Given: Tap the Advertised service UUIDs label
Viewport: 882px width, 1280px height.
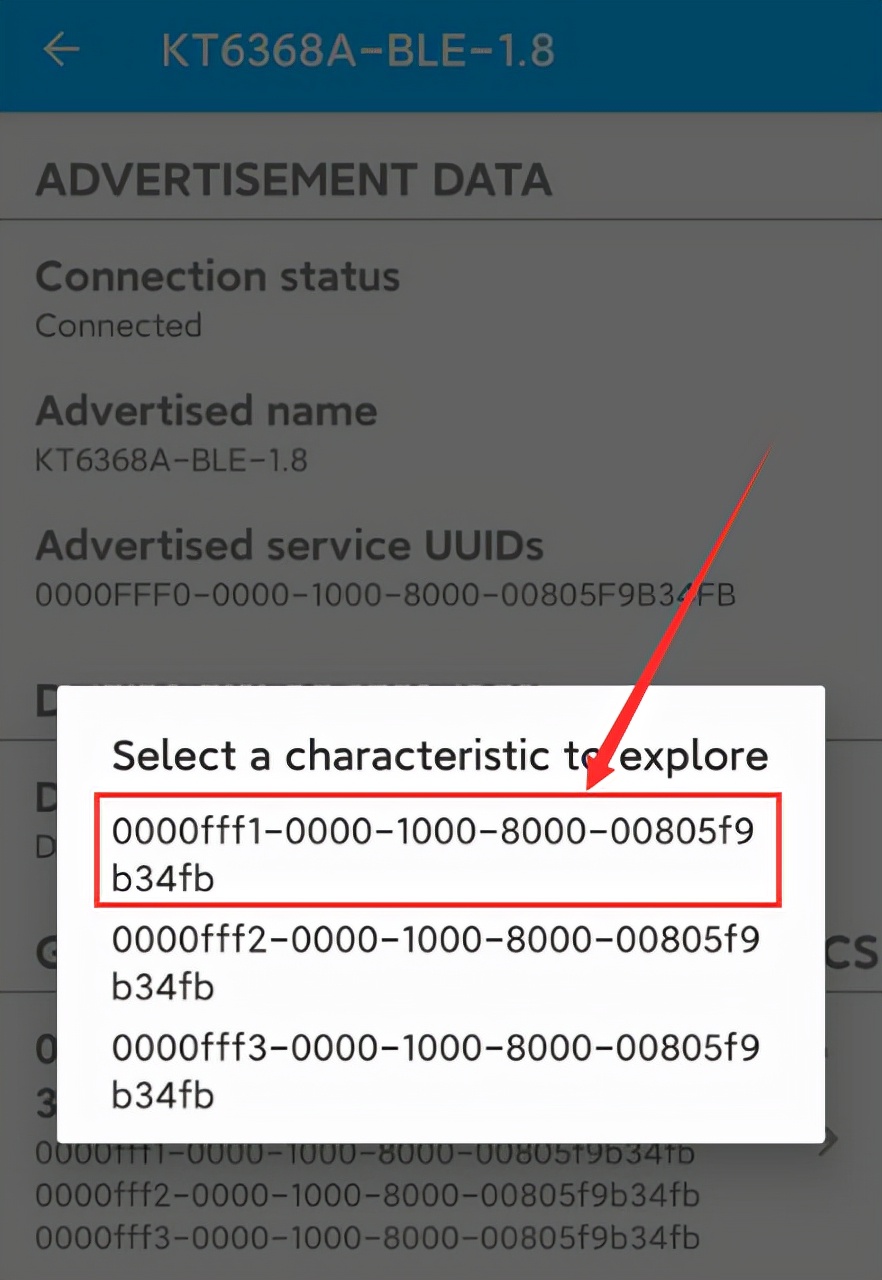Looking at the screenshot, I should tap(290, 546).
